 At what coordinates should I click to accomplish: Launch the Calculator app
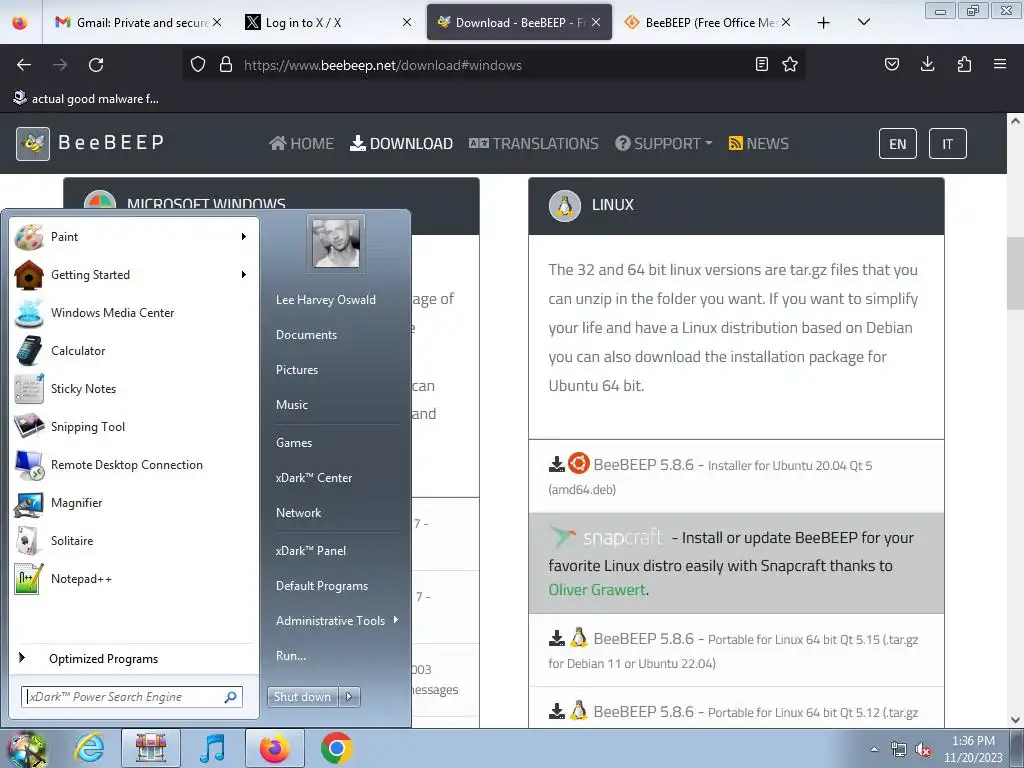[133, 351]
